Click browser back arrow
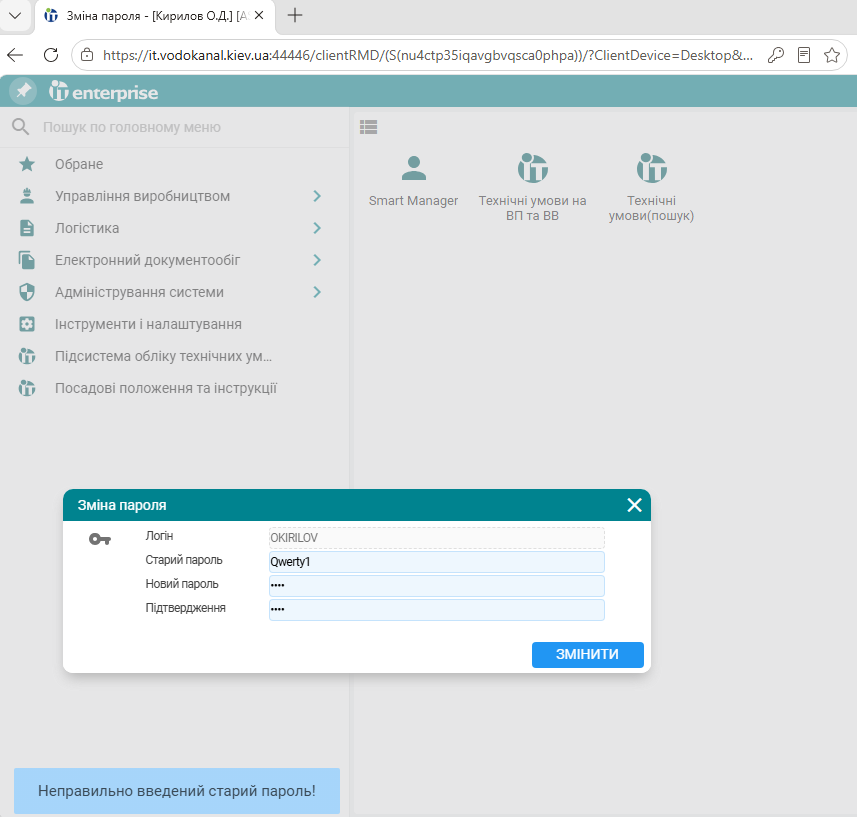This screenshot has width=857, height=817. [15, 55]
